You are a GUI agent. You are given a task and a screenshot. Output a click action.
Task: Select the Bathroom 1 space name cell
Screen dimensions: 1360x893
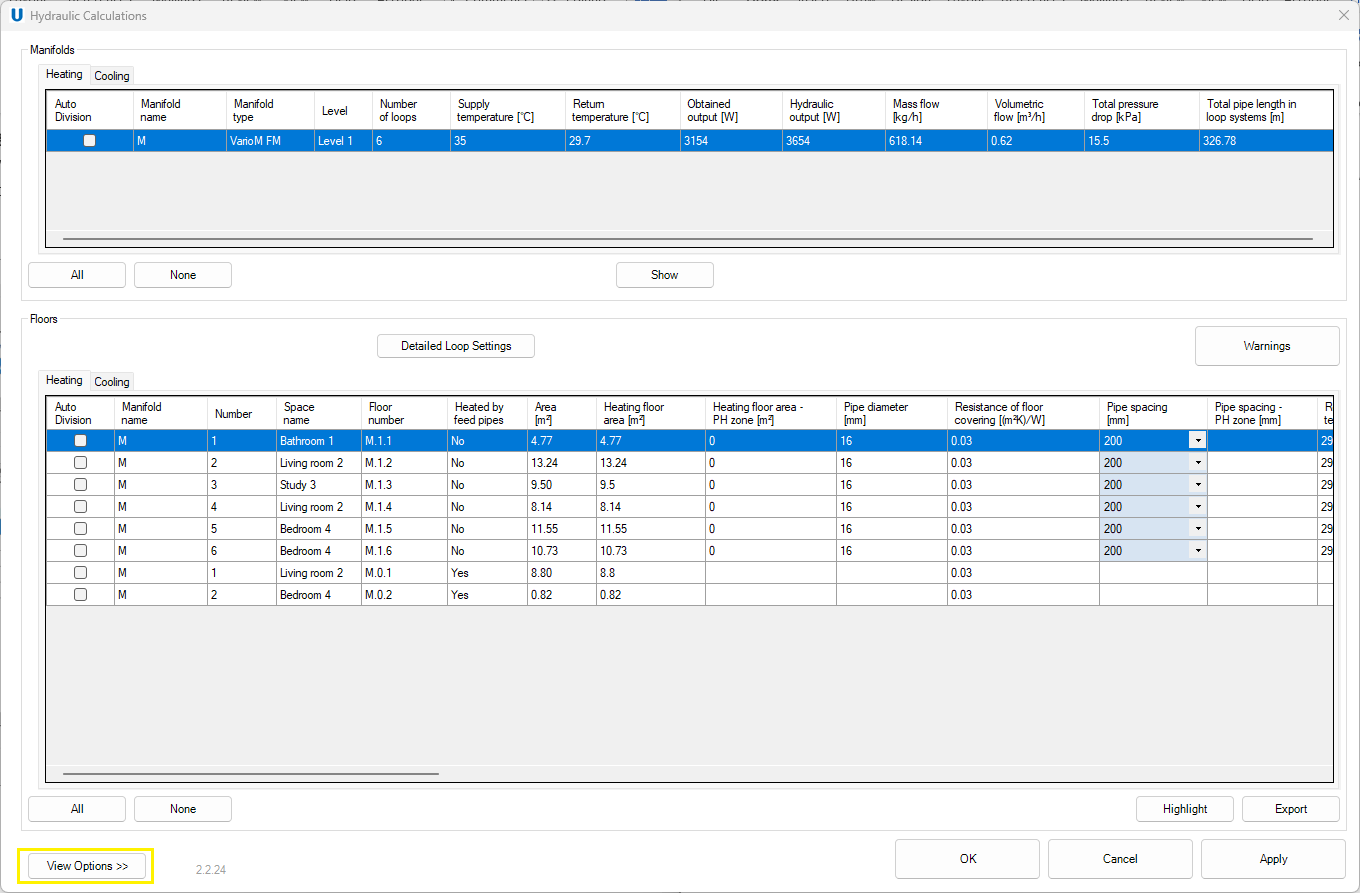pyautogui.click(x=319, y=440)
